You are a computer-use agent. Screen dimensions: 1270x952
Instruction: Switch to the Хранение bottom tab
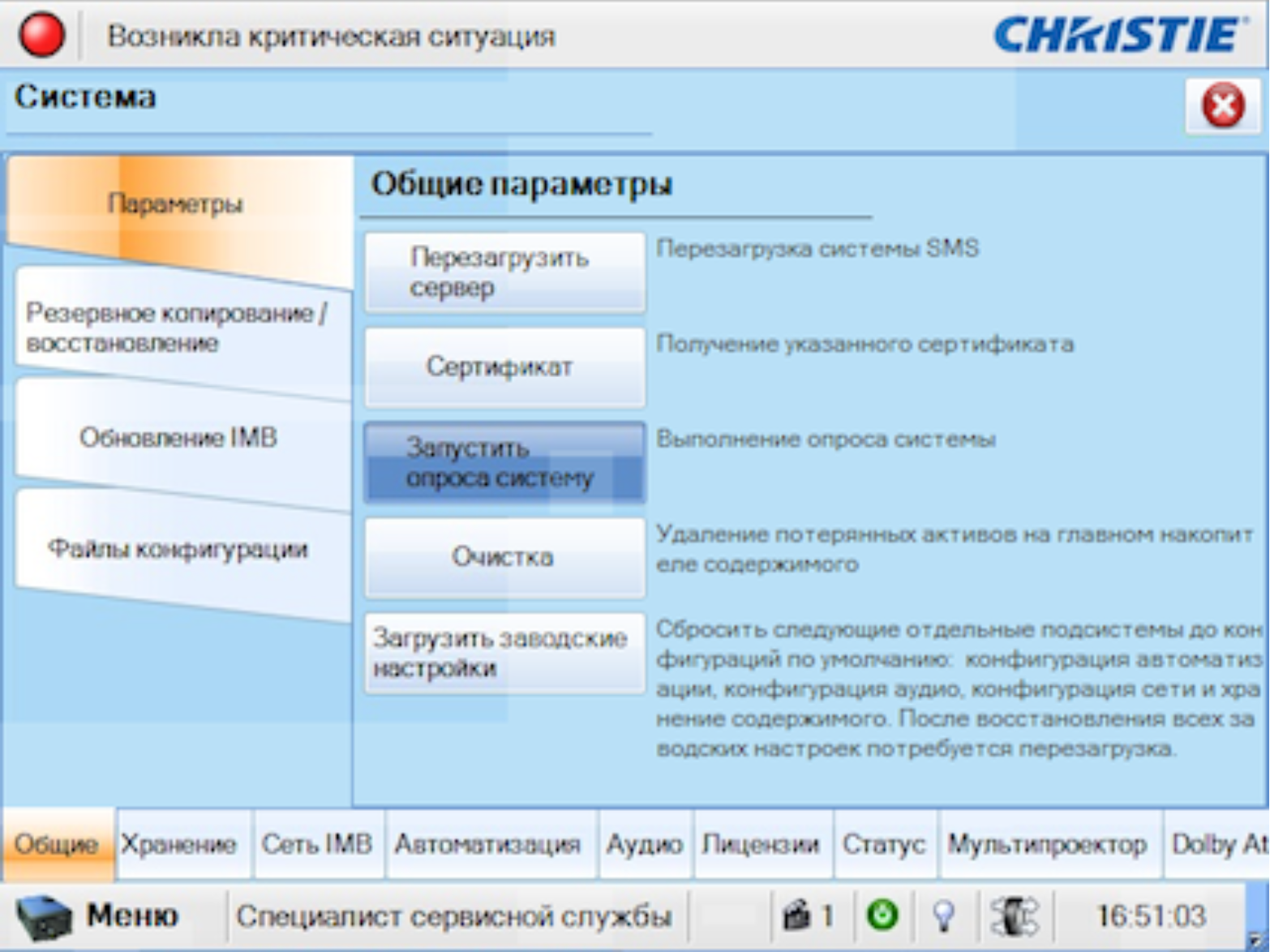[x=179, y=845]
